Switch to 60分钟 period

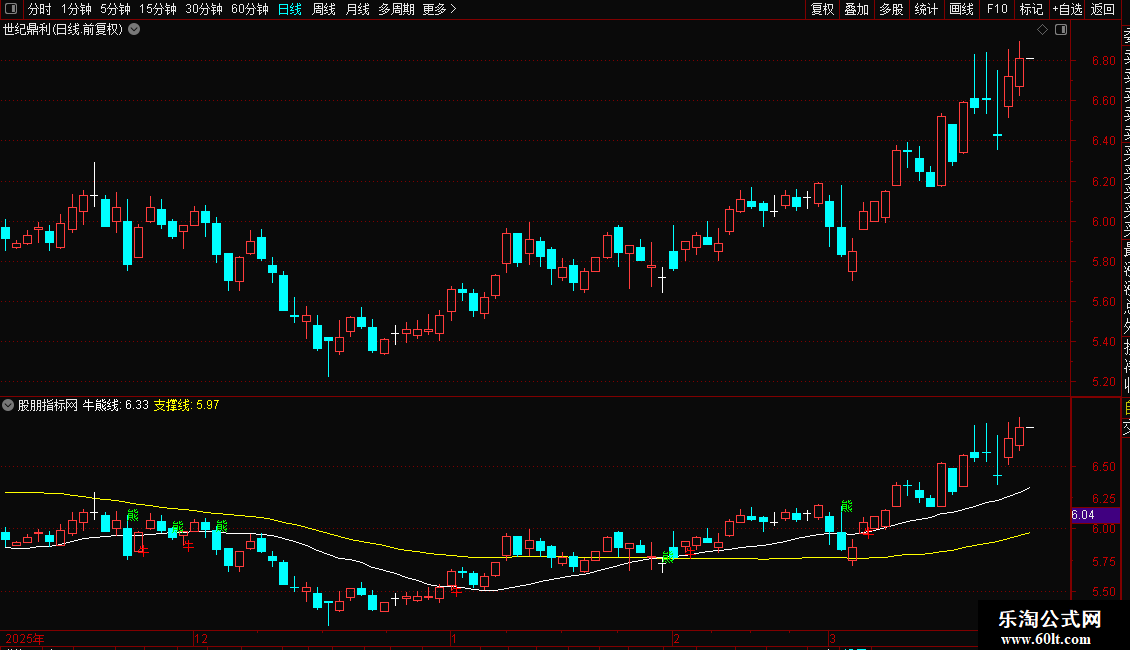(250, 9)
